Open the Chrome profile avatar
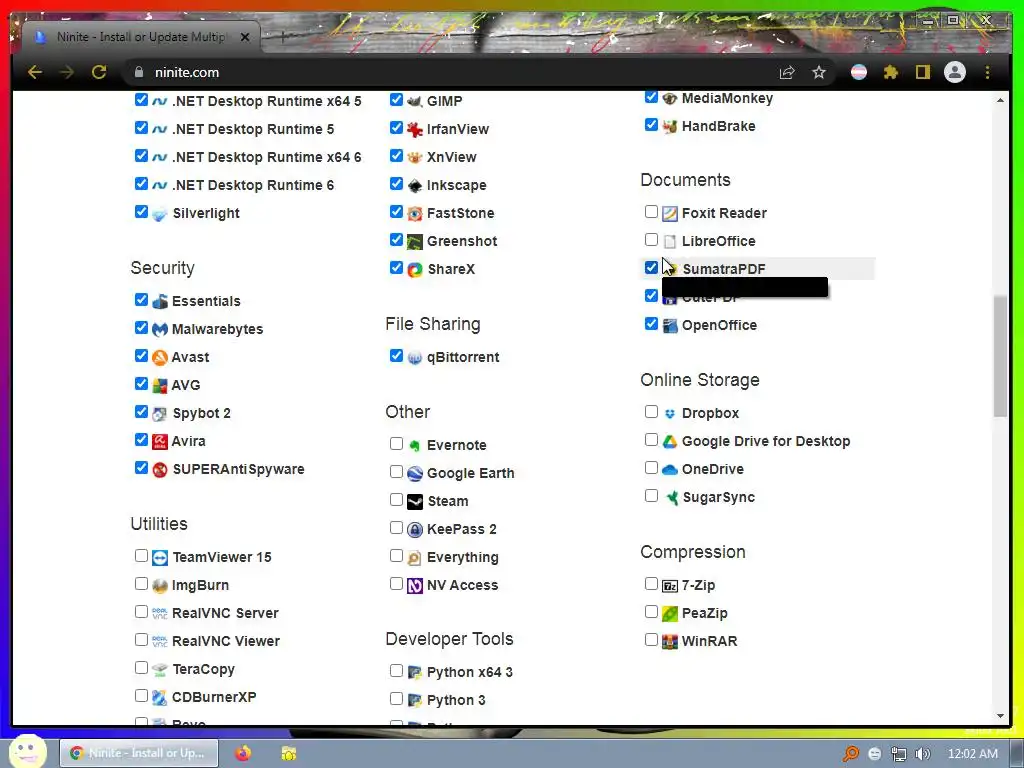 click(955, 72)
